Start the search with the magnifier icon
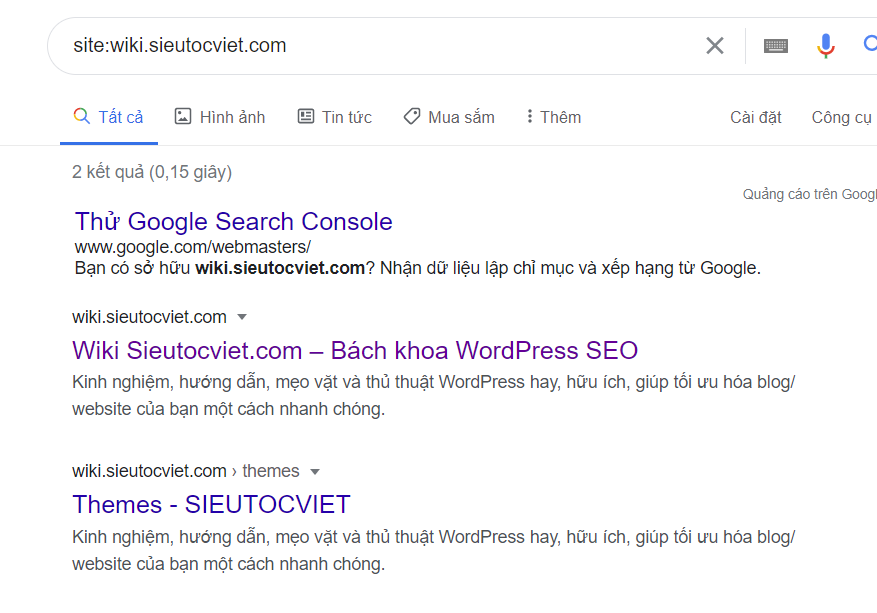The image size is (877, 613). point(869,44)
